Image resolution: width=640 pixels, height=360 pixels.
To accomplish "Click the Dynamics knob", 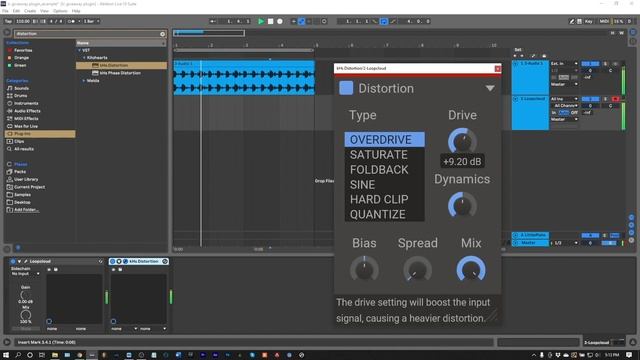I will click(462, 205).
